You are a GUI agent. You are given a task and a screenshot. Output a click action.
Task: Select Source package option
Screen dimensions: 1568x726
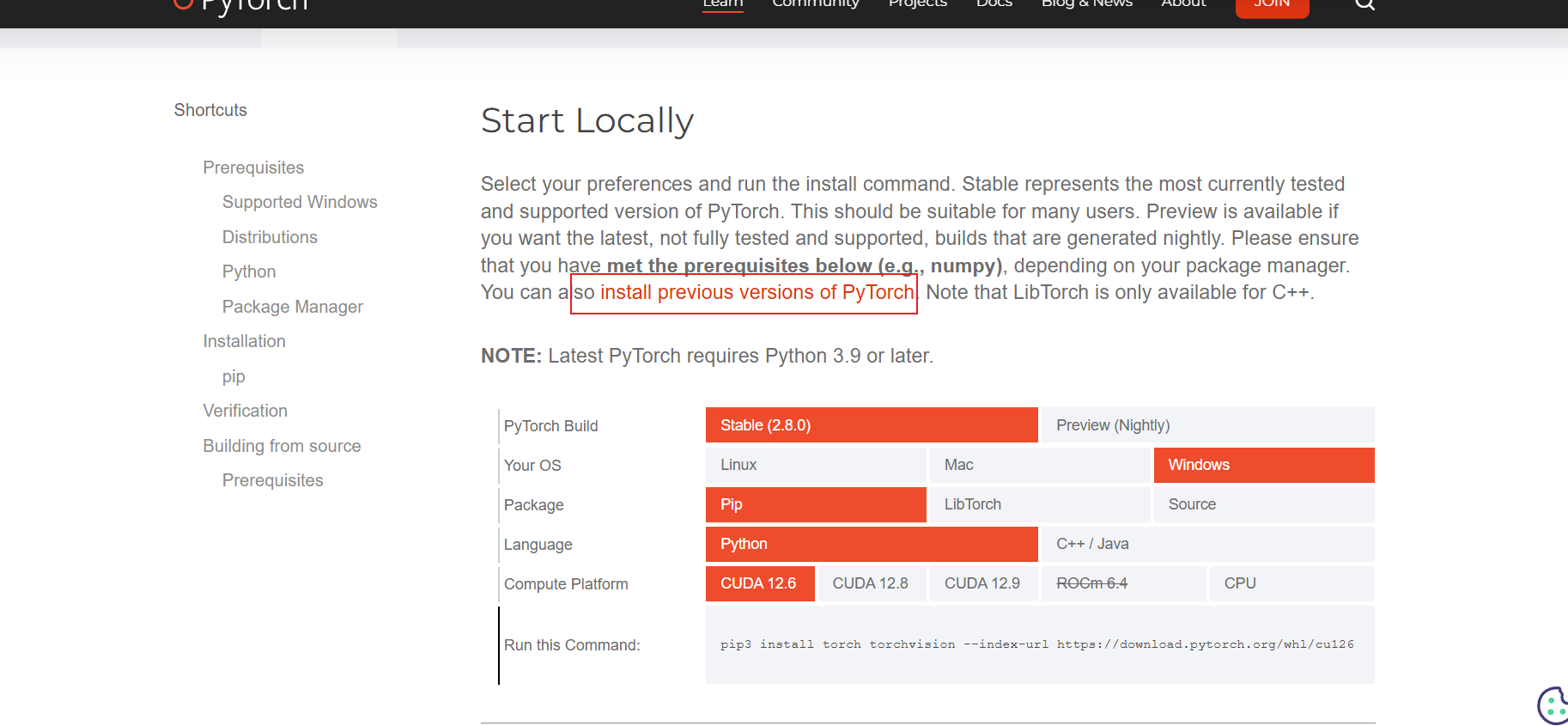pyautogui.click(x=1264, y=504)
